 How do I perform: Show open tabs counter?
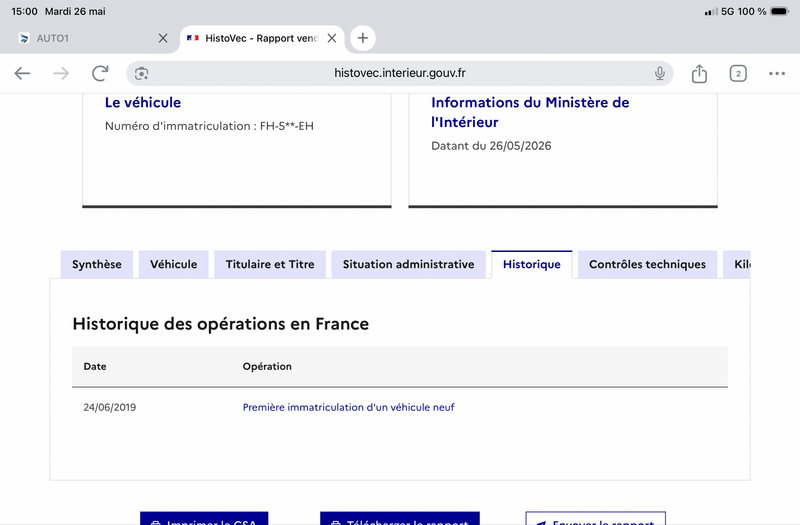click(x=738, y=73)
